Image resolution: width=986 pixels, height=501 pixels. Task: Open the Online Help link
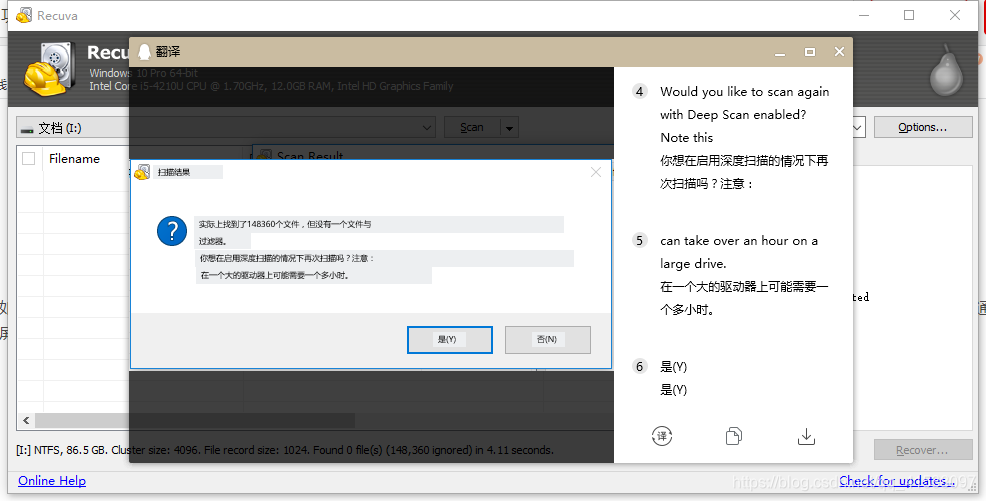pos(52,481)
